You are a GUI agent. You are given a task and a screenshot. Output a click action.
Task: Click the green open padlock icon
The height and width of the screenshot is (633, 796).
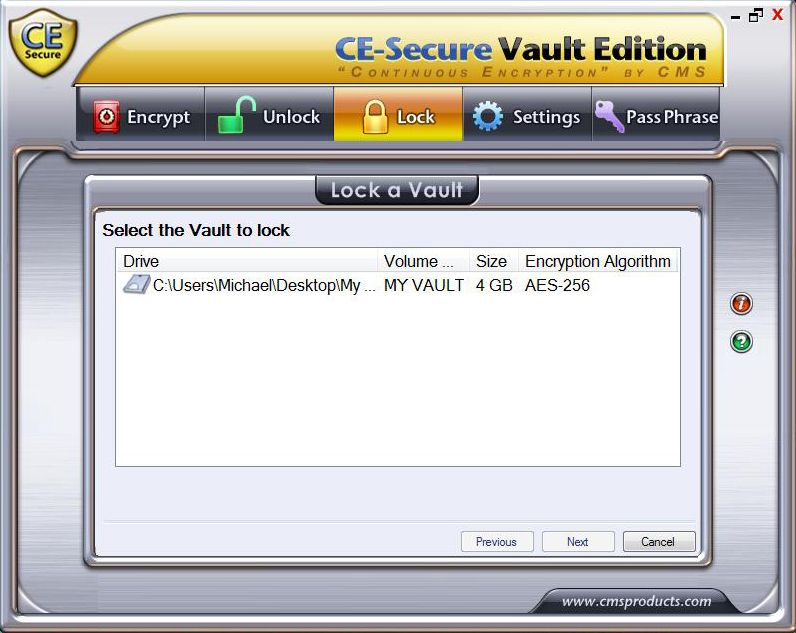[236, 115]
